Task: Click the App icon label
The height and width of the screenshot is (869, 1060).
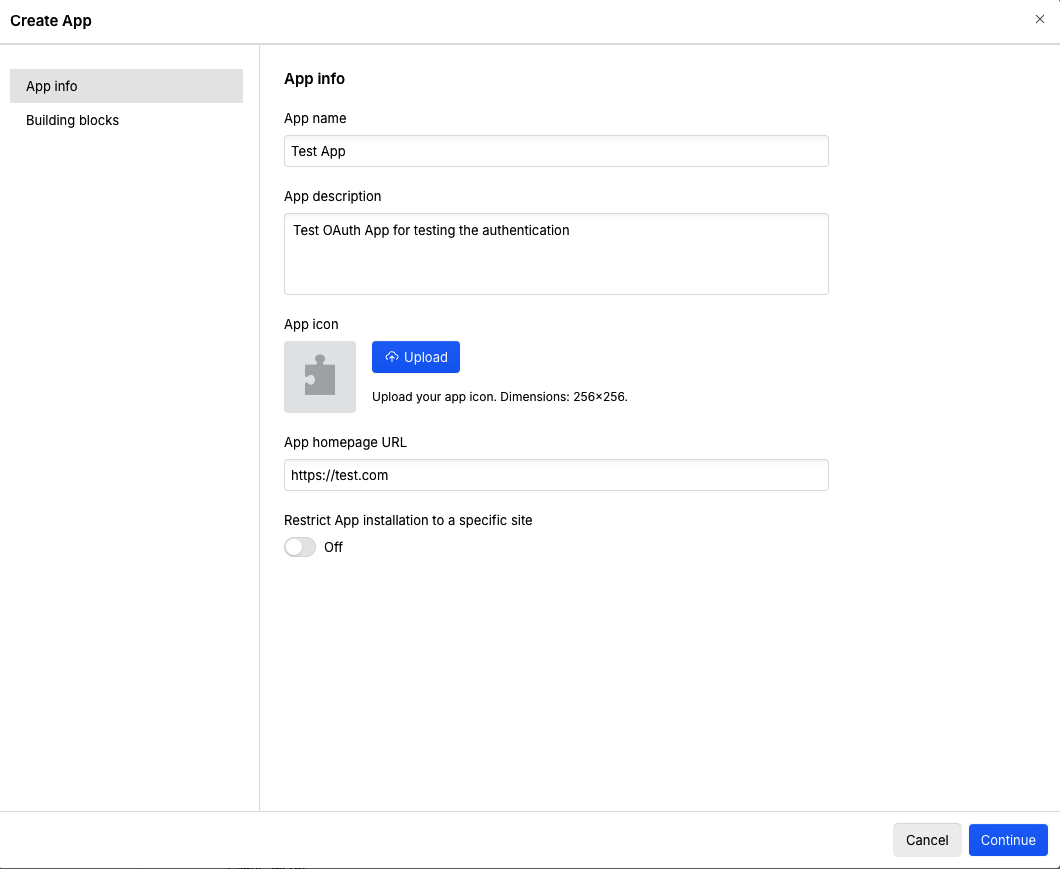Action: tap(311, 324)
